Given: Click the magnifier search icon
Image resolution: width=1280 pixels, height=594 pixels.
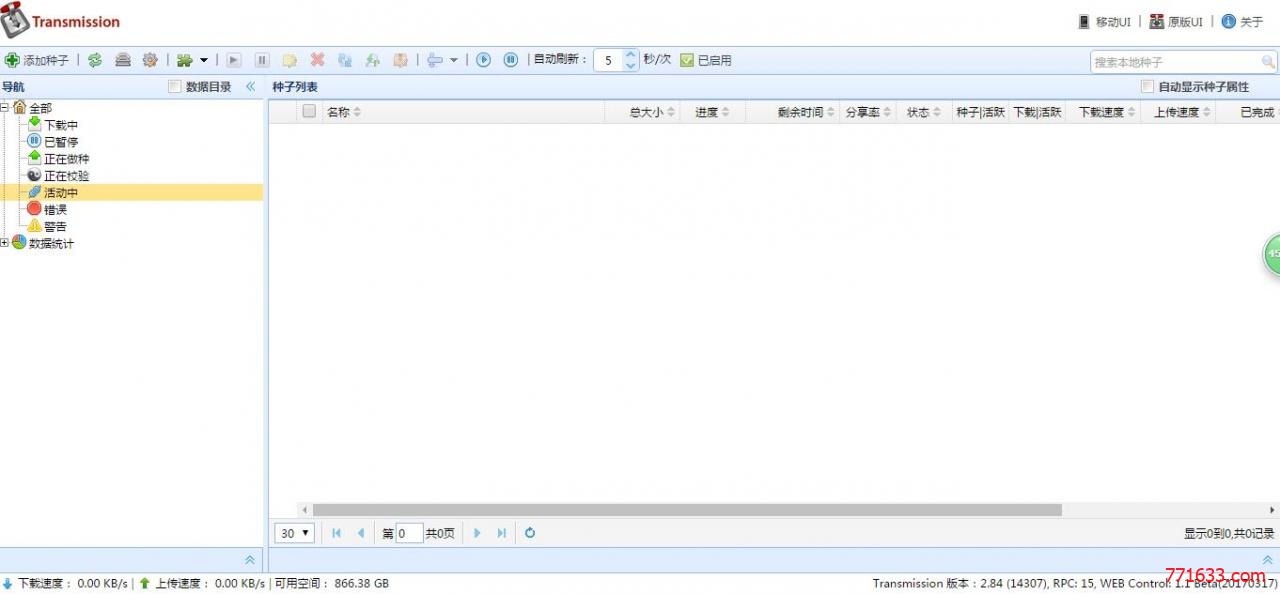Looking at the screenshot, I should tap(1269, 62).
